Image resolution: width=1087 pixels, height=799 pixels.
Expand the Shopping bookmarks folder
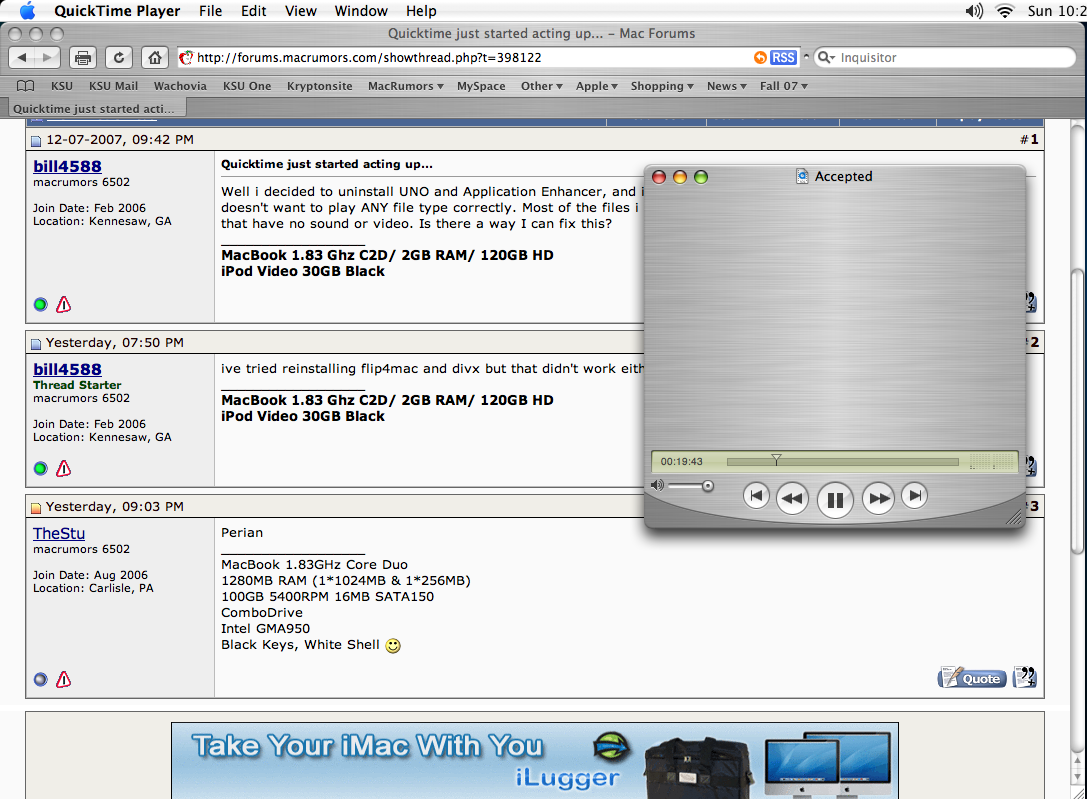click(662, 86)
